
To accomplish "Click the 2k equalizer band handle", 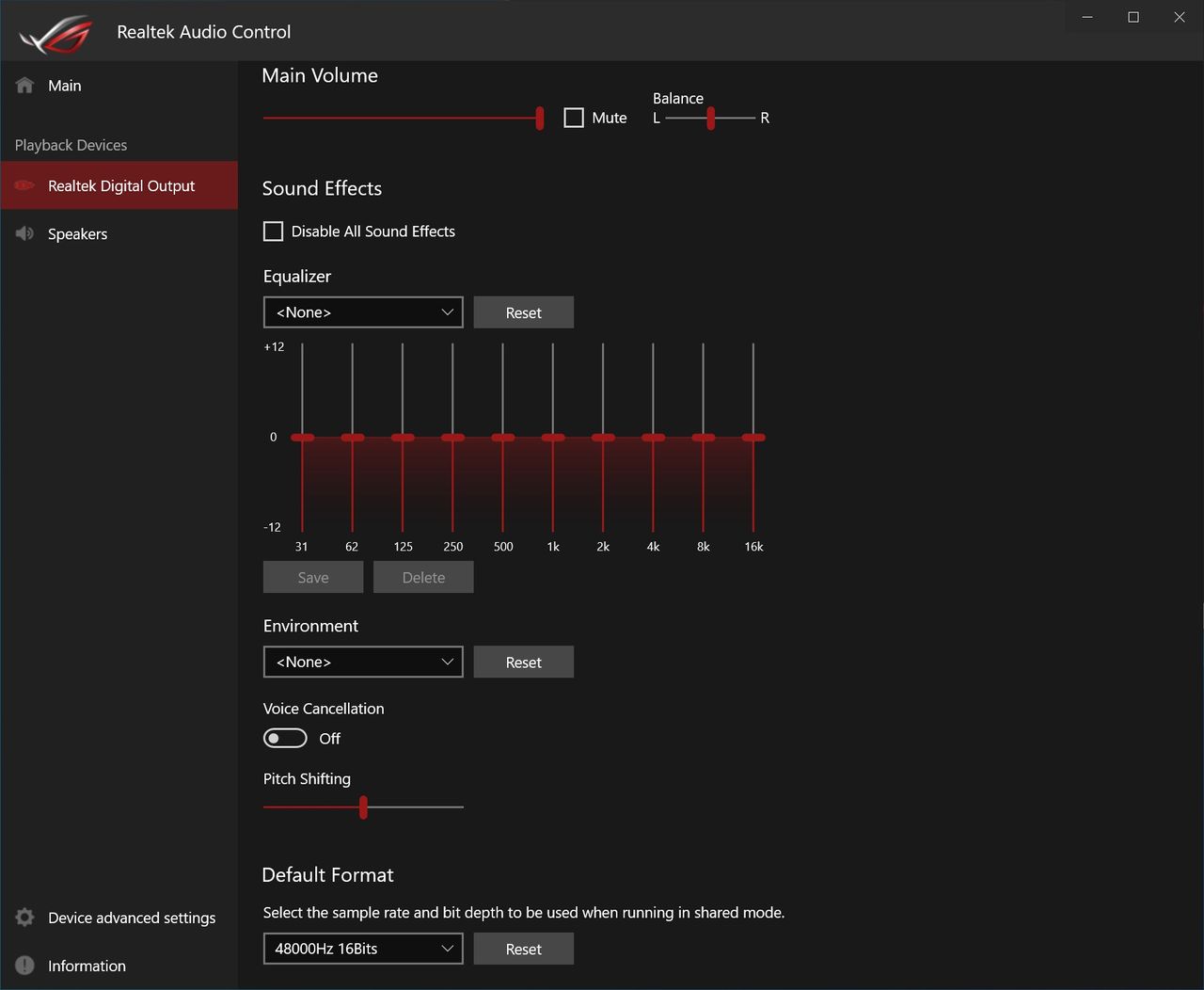I will pyautogui.click(x=603, y=438).
